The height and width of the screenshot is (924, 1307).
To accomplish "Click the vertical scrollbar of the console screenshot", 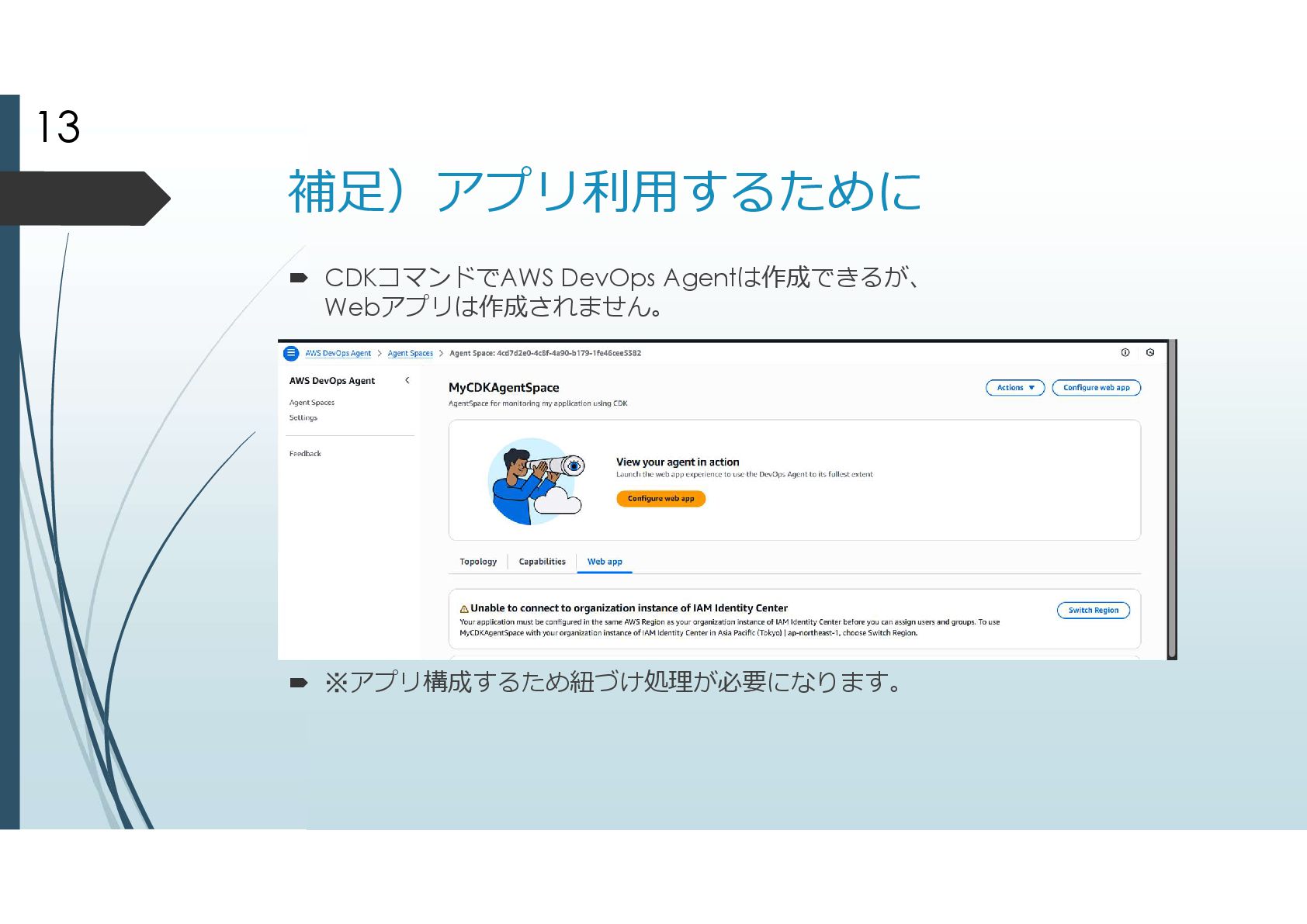I will [x=1172, y=500].
